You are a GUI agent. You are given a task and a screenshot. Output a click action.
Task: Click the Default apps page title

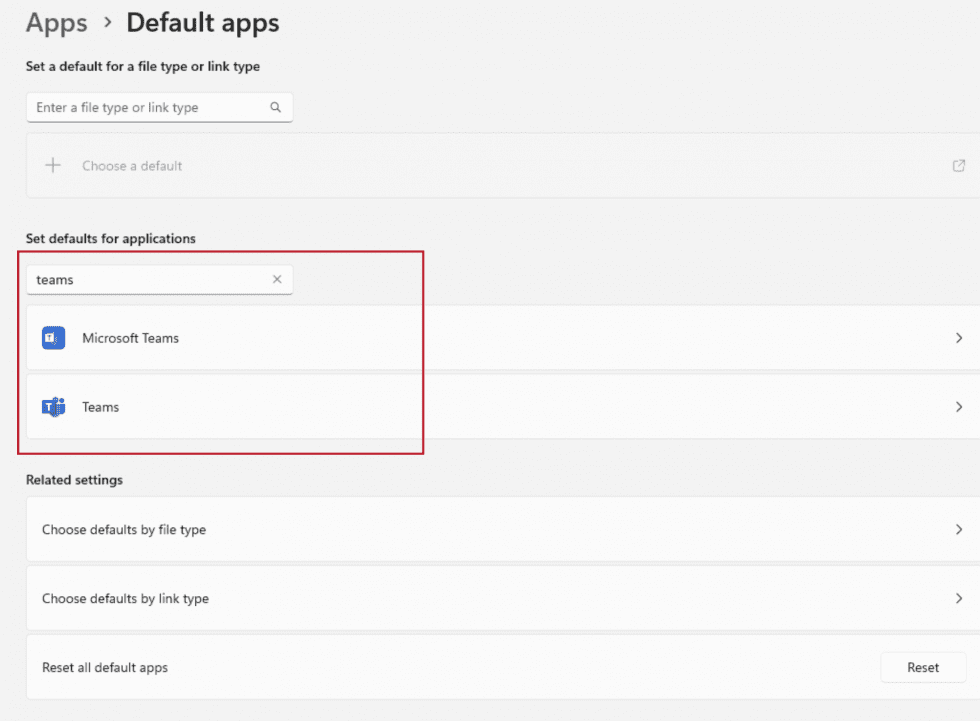pos(202,22)
